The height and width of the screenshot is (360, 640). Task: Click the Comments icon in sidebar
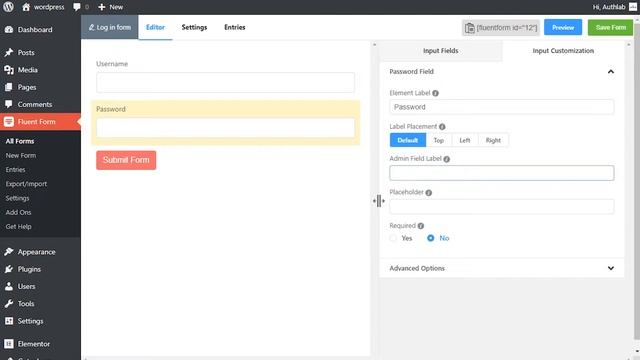(x=9, y=104)
